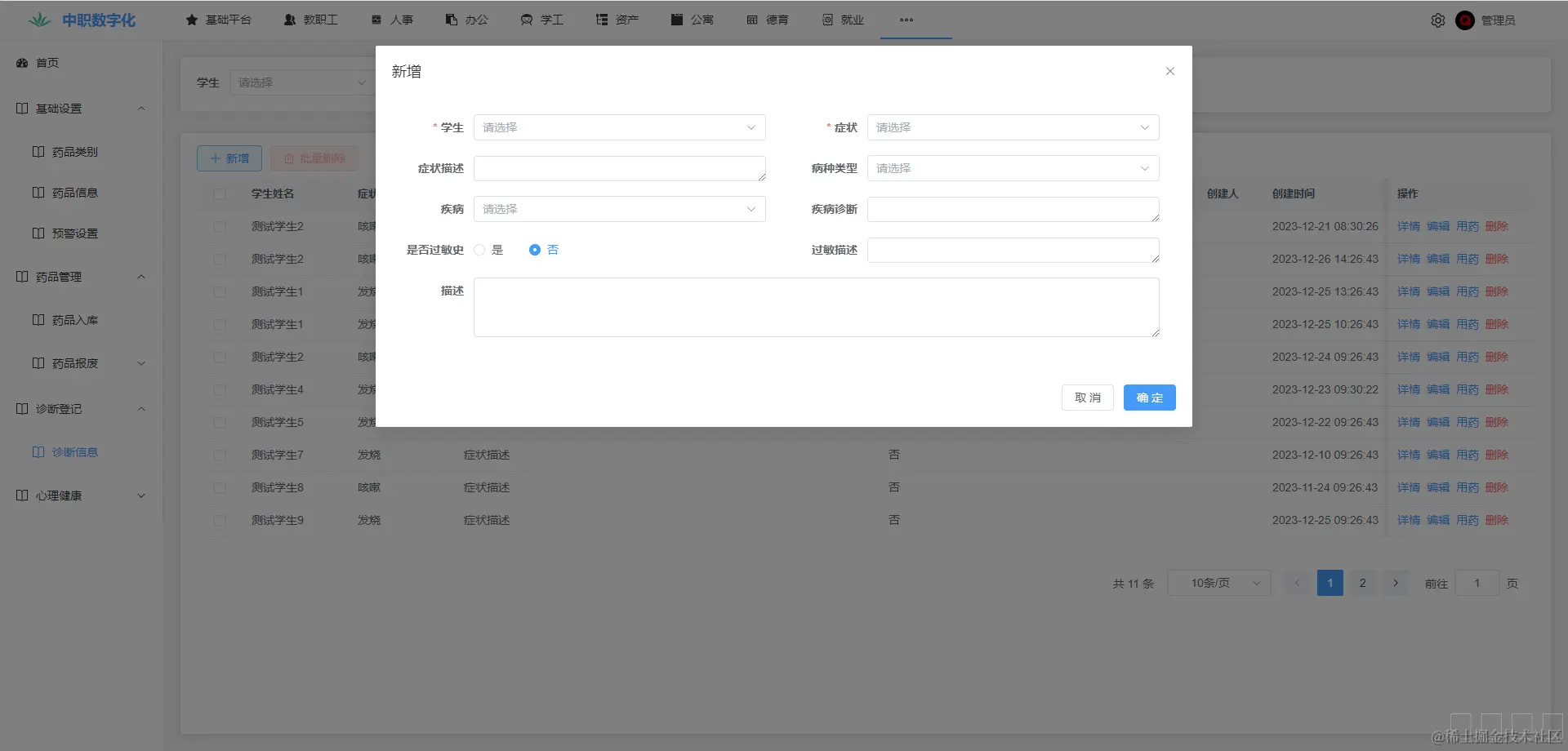This screenshot has width=1568, height=751.
Task: Click the 诊断登记 sidebar icon
Action: coord(22,409)
